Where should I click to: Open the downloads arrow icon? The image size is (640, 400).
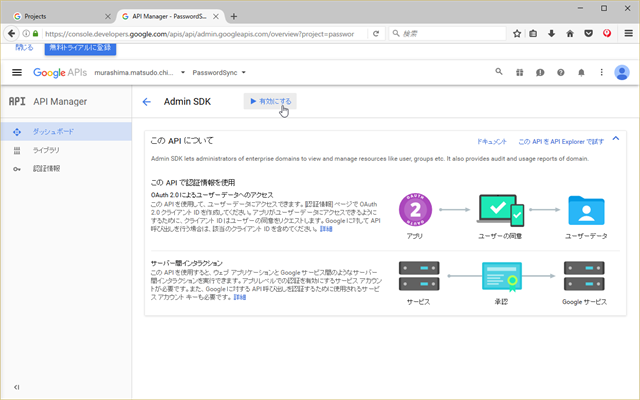[x=551, y=33]
